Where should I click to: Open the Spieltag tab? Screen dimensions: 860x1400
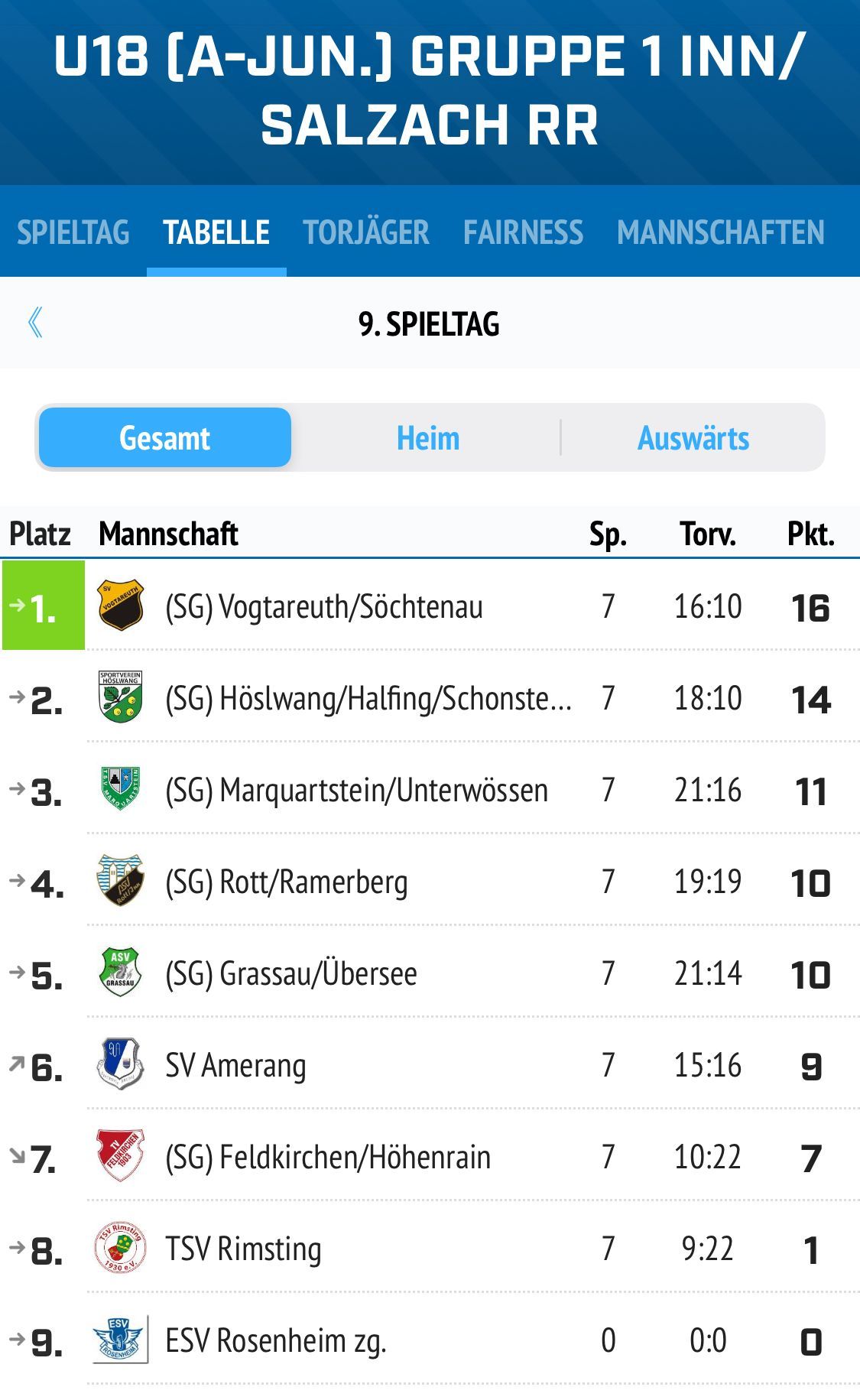pyautogui.click(x=73, y=232)
